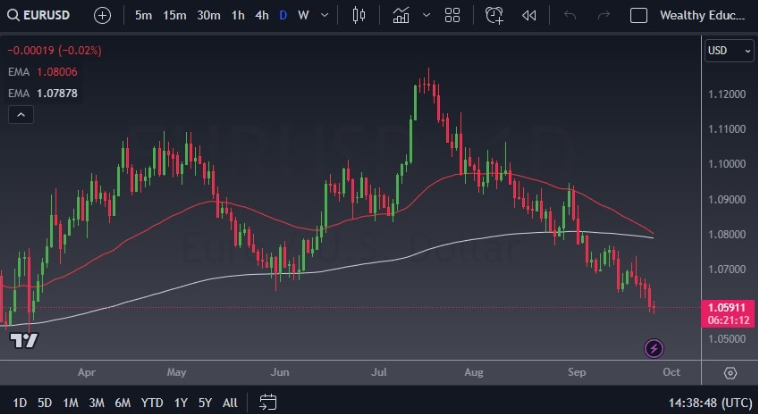Open symbol search for EURUSD
Image resolution: width=758 pixels, height=414 pixels.
point(39,15)
